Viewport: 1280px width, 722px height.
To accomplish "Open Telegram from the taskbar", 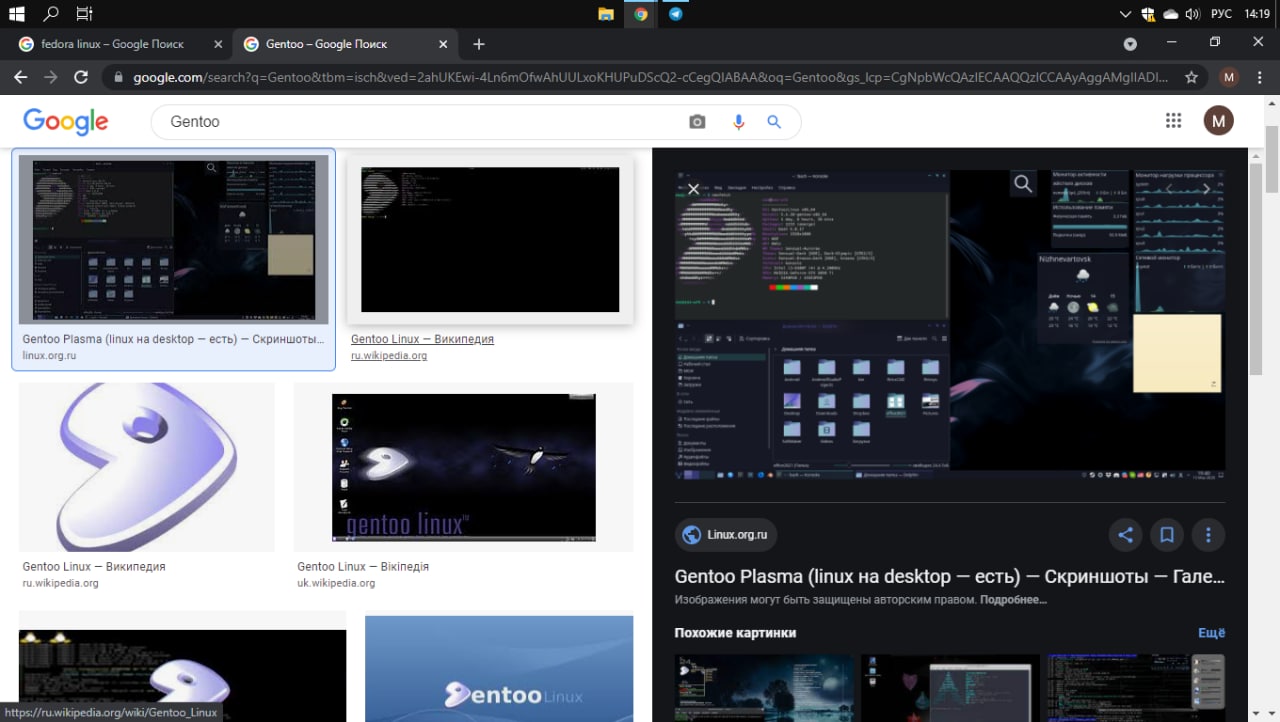I will coord(676,14).
